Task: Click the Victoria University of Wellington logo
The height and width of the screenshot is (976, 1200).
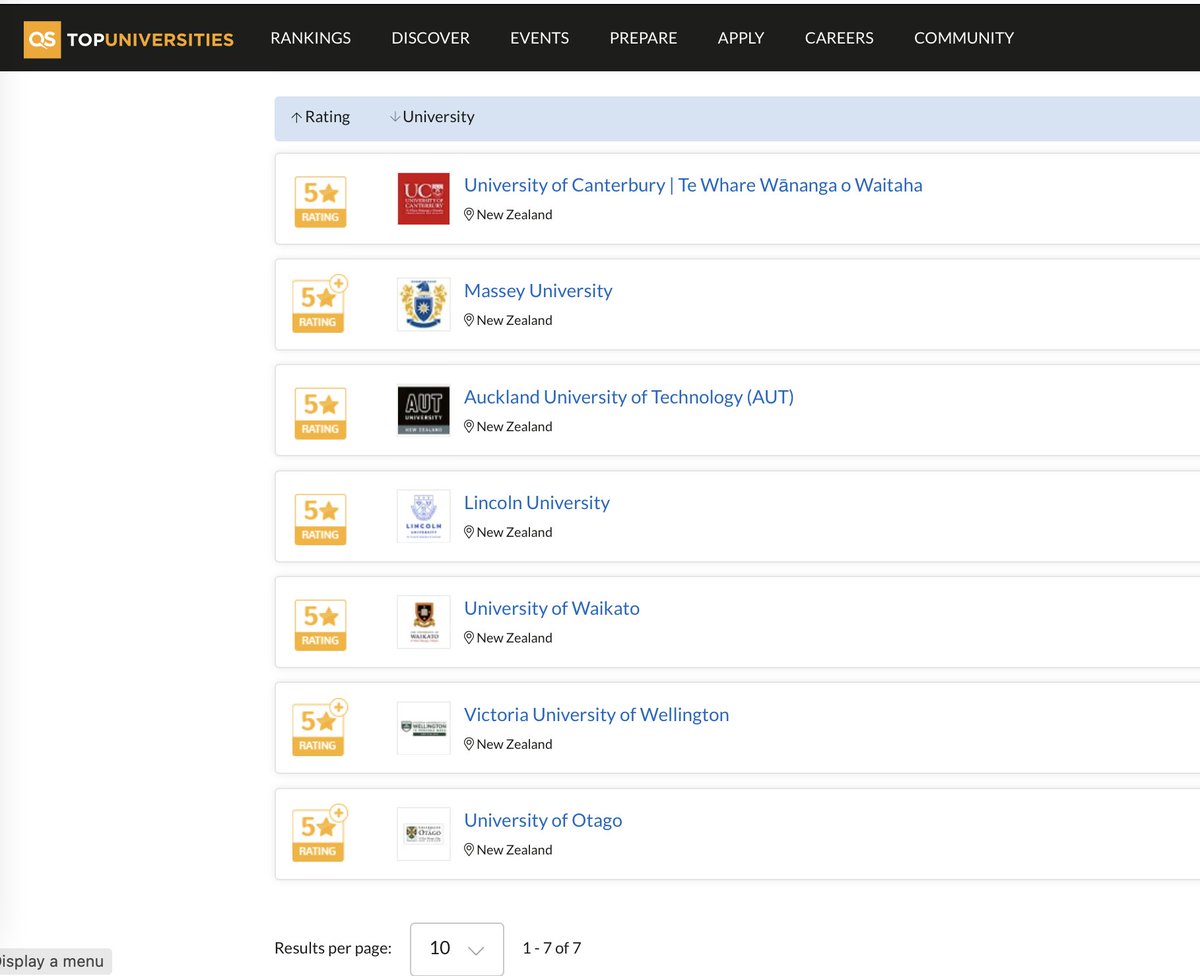Action: pyautogui.click(x=423, y=728)
